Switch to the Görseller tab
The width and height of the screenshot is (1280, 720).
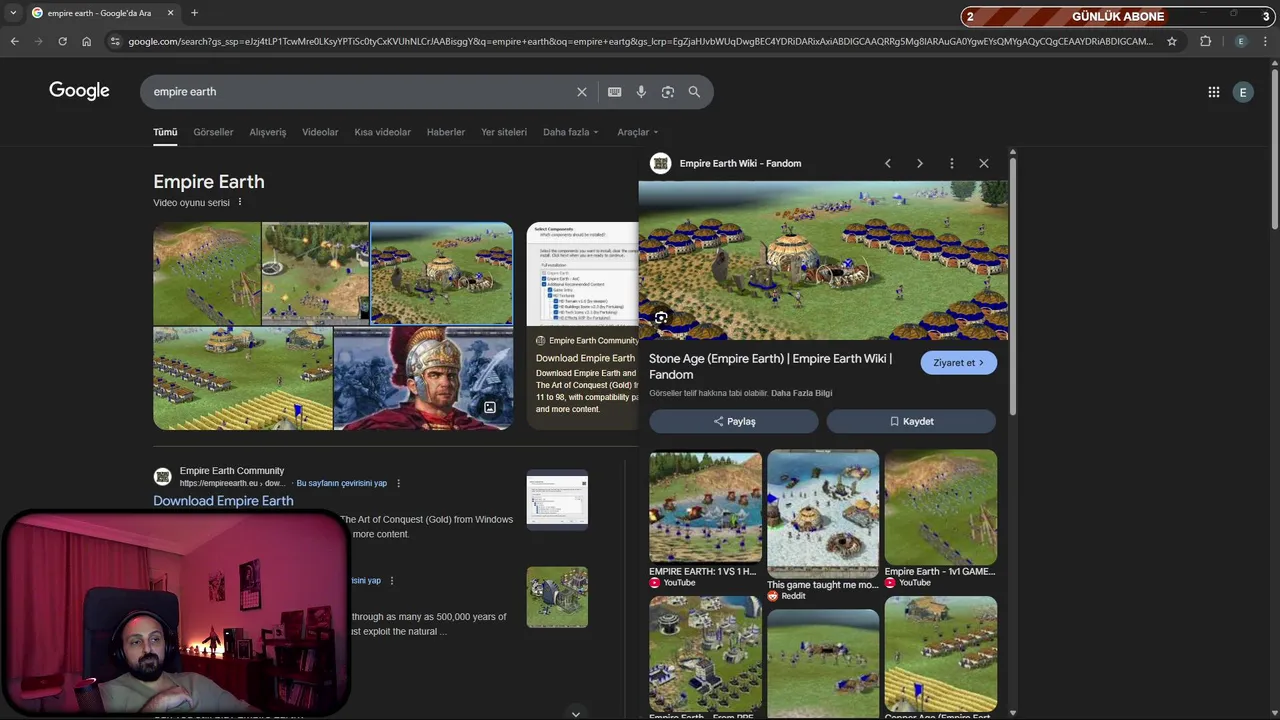[213, 132]
